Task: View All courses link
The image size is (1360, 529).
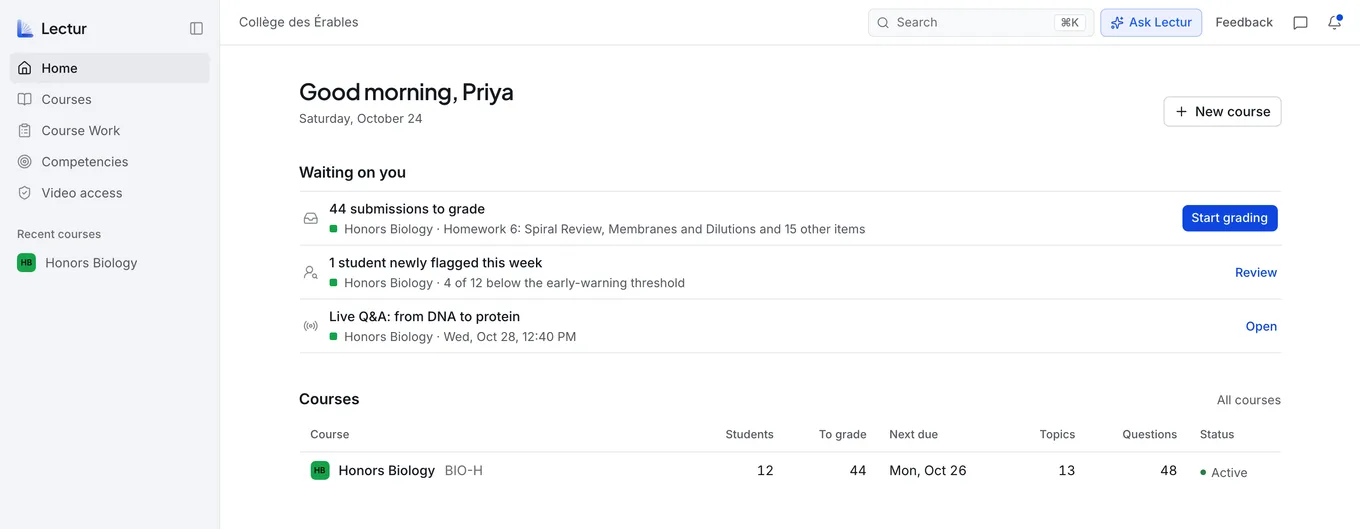Action: click(1248, 400)
